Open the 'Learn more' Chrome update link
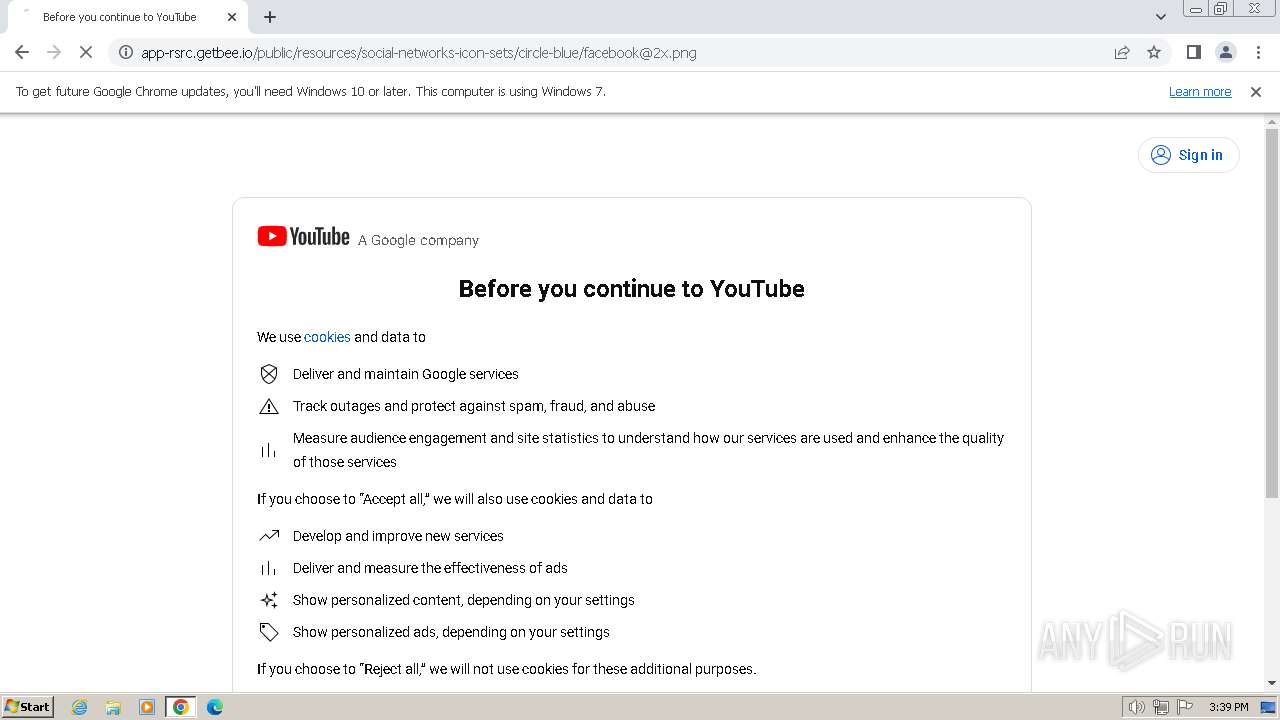This screenshot has width=1280, height=720. click(1200, 91)
